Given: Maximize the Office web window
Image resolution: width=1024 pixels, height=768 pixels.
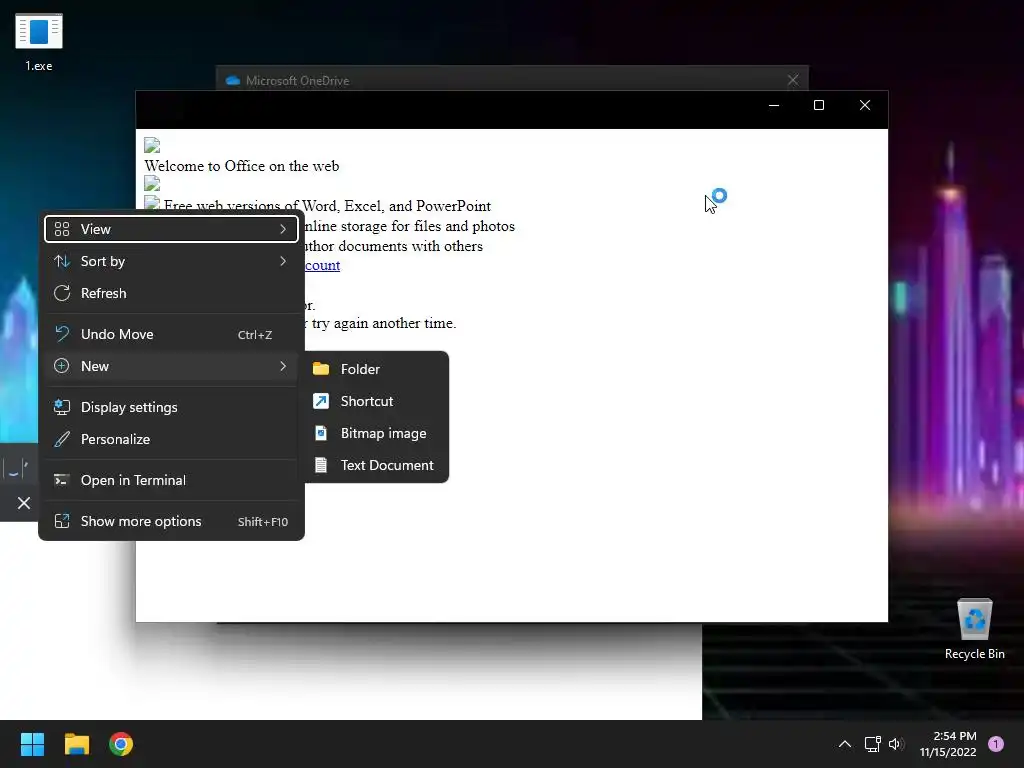Looking at the screenshot, I should click(819, 105).
